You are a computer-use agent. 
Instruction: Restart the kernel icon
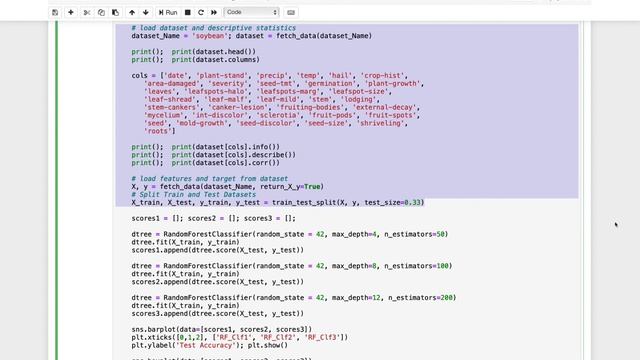(201, 13)
